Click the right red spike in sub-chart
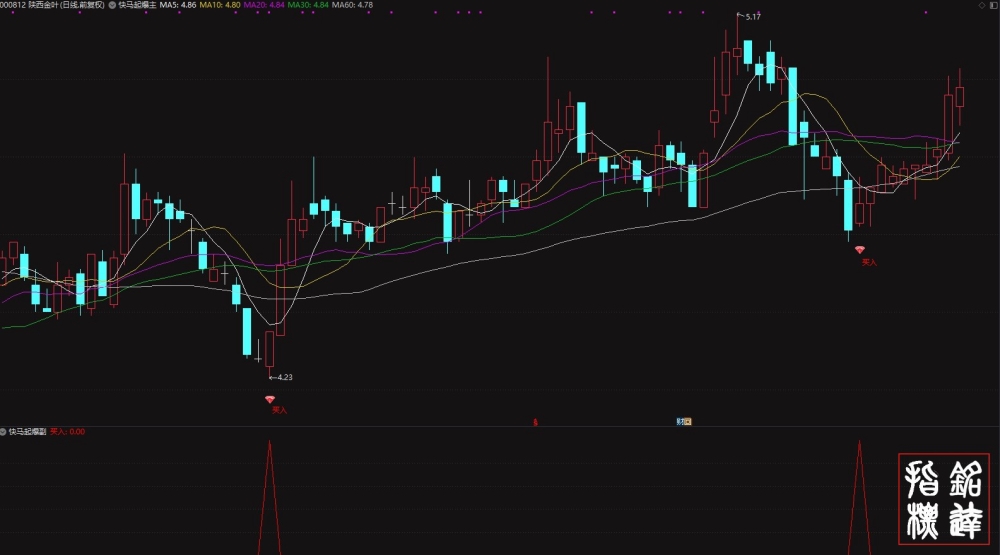This screenshot has width=1000, height=555. [x=859, y=497]
